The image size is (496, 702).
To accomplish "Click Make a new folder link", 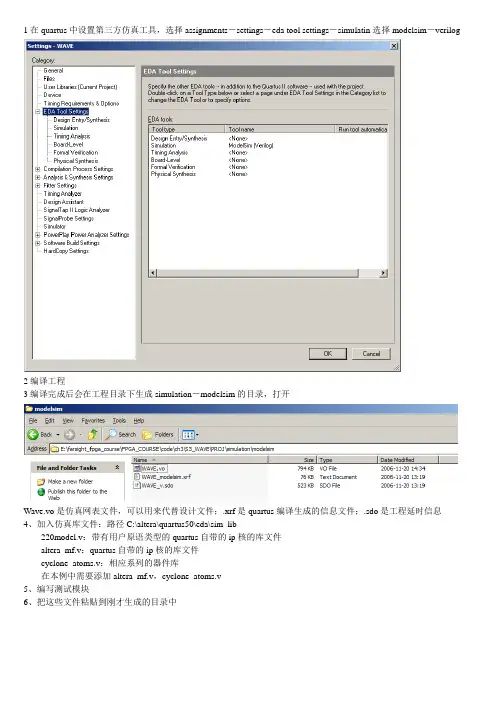I will 70,481.
